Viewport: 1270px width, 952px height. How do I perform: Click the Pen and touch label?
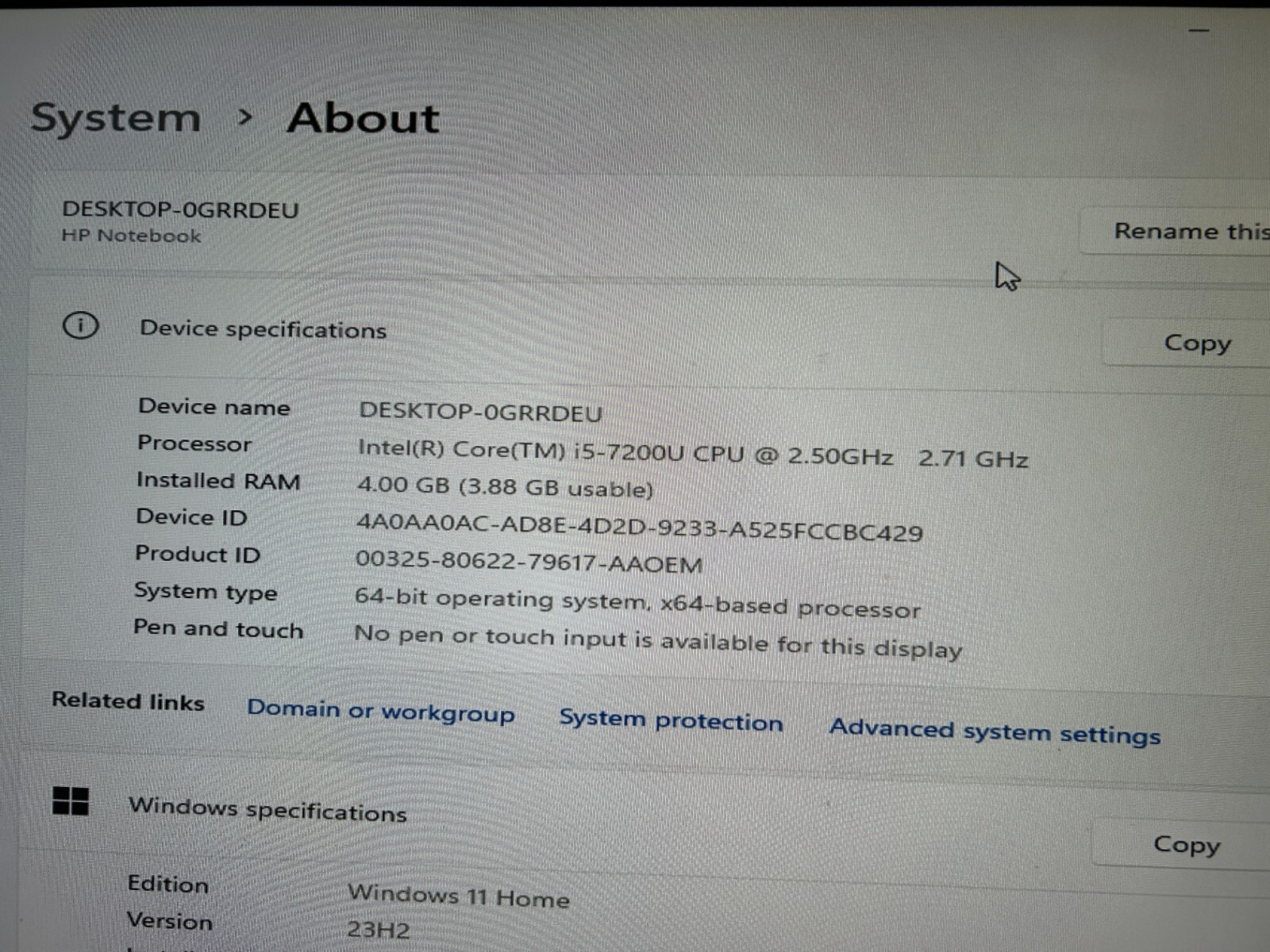point(218,629)
